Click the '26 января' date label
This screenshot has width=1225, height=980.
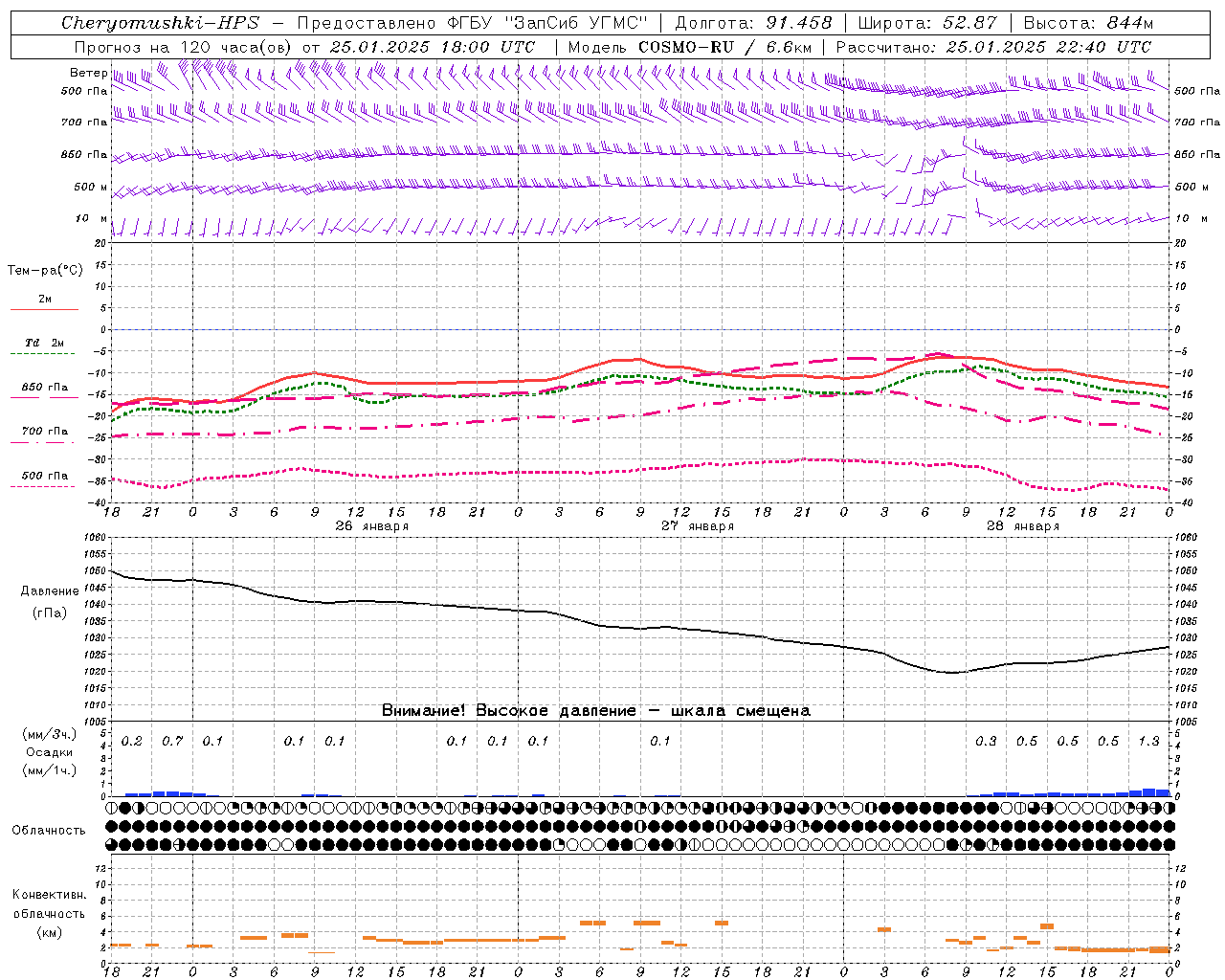coord(371,526)
